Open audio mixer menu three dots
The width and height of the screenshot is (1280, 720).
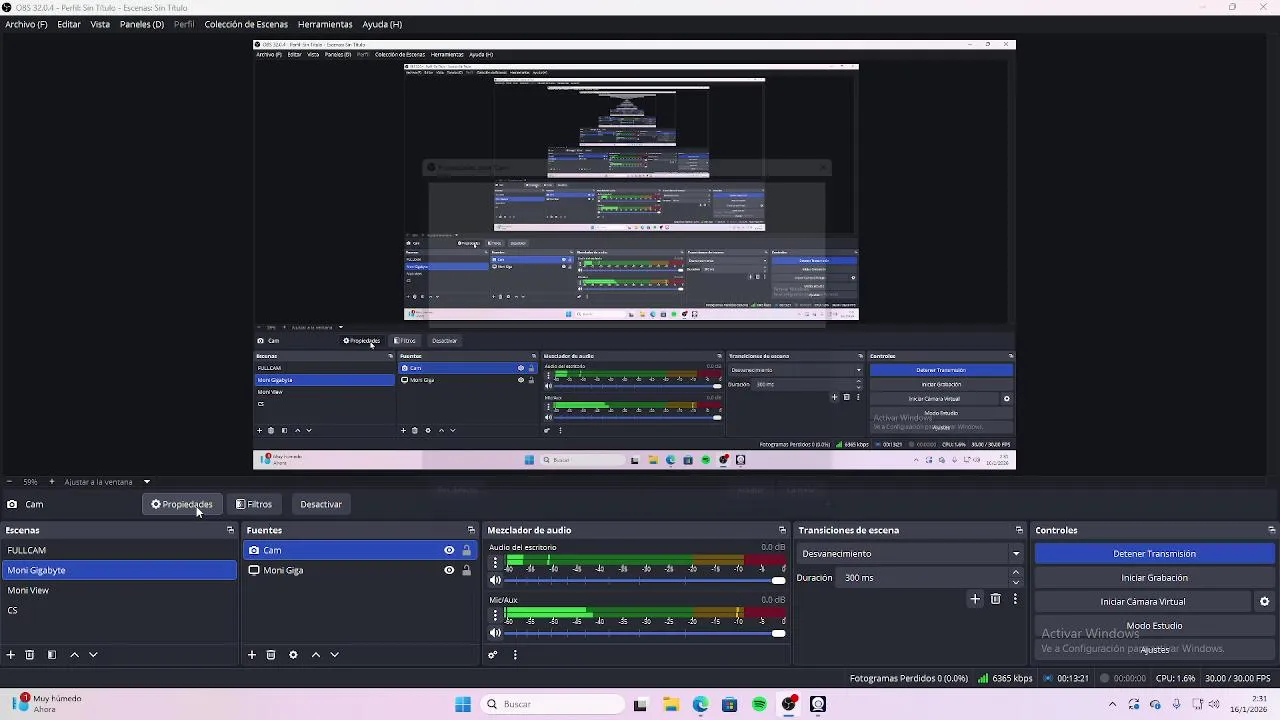point(515,655)
